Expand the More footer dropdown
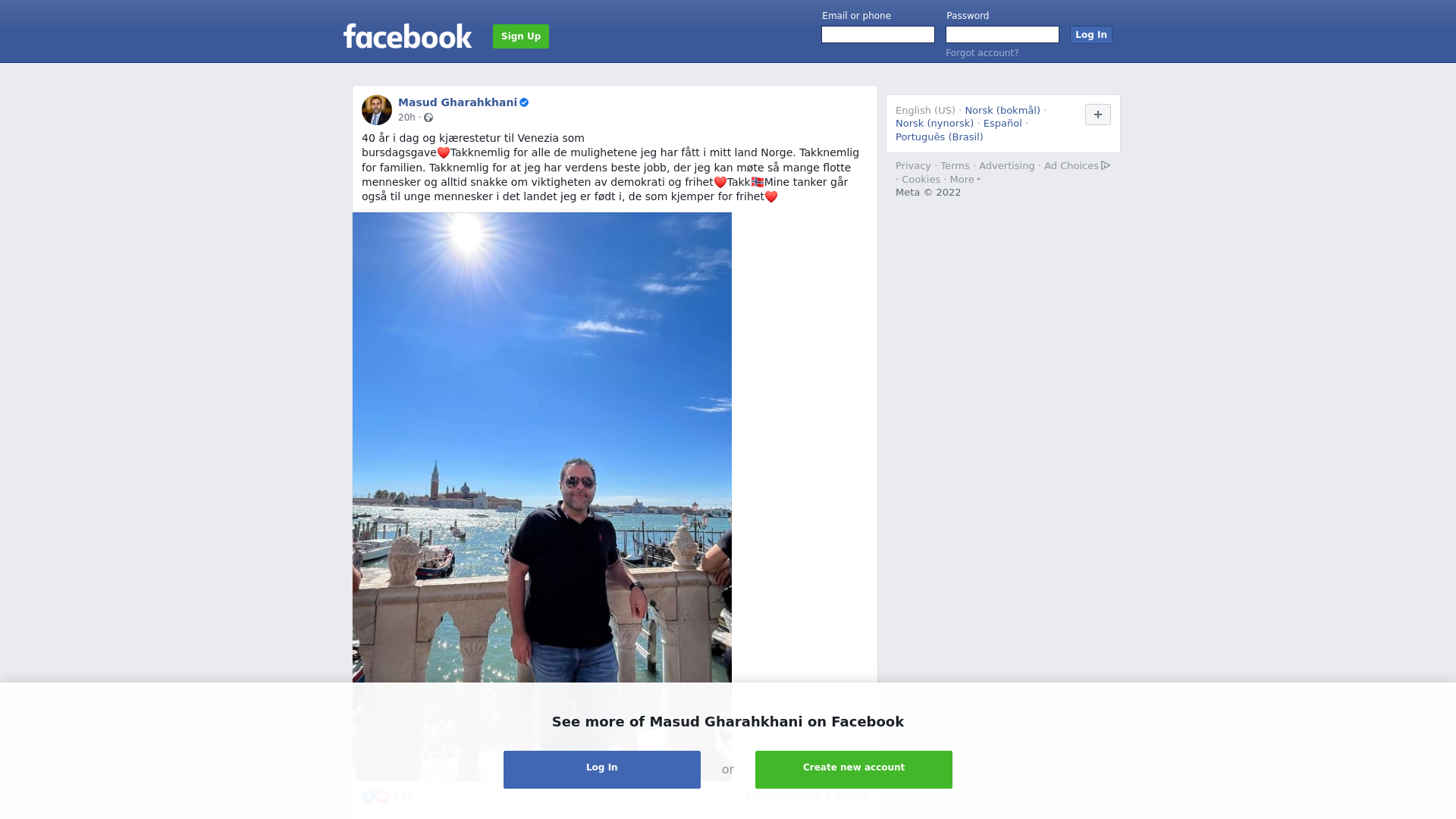Image resolution: width=1456 pixels, height=819 pixels. [965, 180]
